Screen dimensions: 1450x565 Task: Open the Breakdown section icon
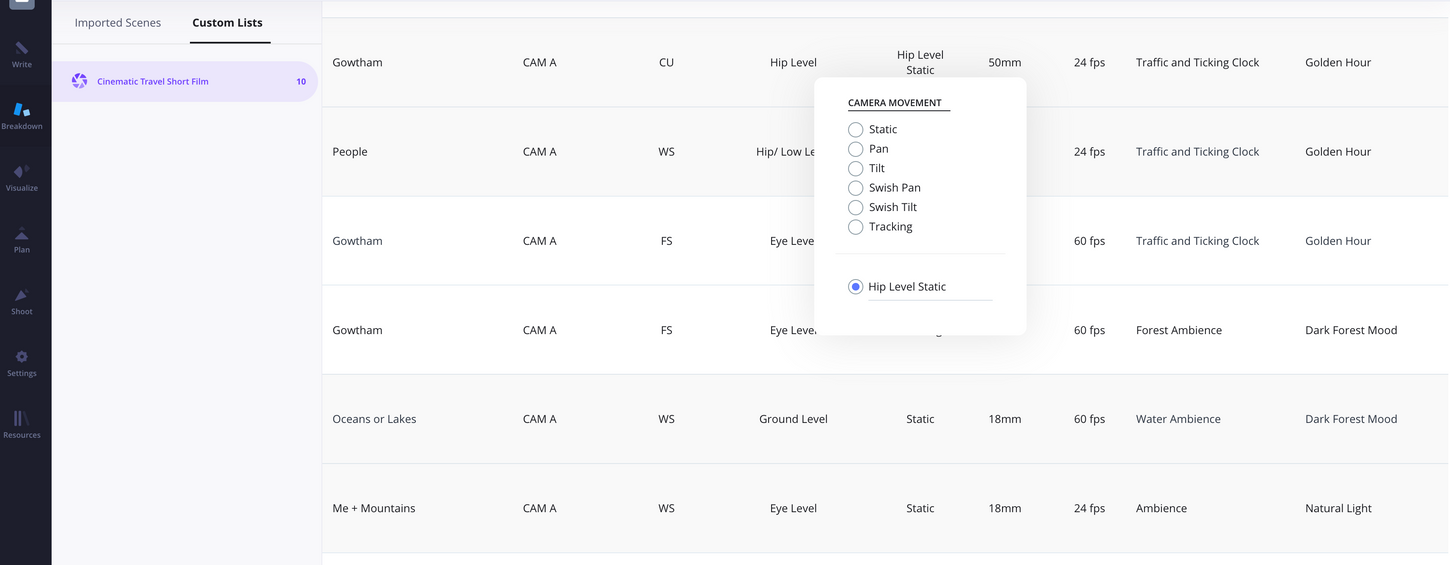point(21,110)
